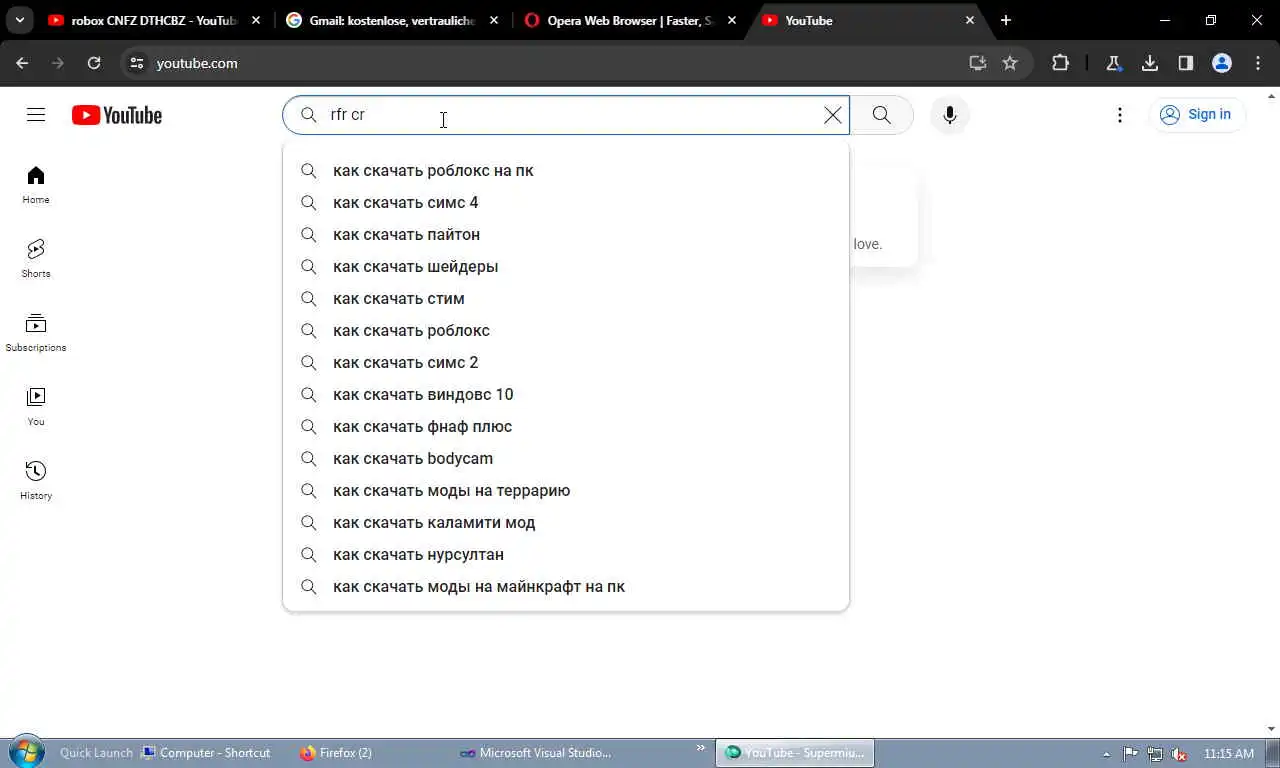Close the Gmail tab
The image size is (1280, 768).
(x=494, y=20)
